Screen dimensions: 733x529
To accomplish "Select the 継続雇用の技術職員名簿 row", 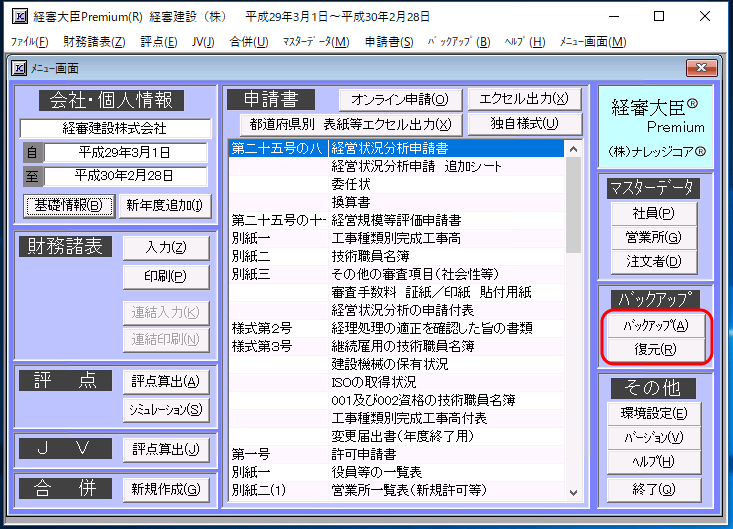I will [396, 346].
